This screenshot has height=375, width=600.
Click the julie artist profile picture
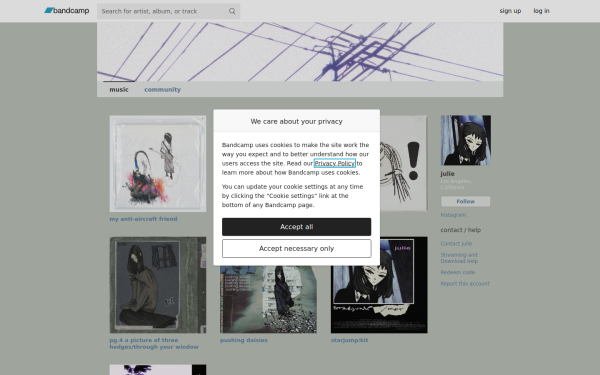tap(466, 140)
